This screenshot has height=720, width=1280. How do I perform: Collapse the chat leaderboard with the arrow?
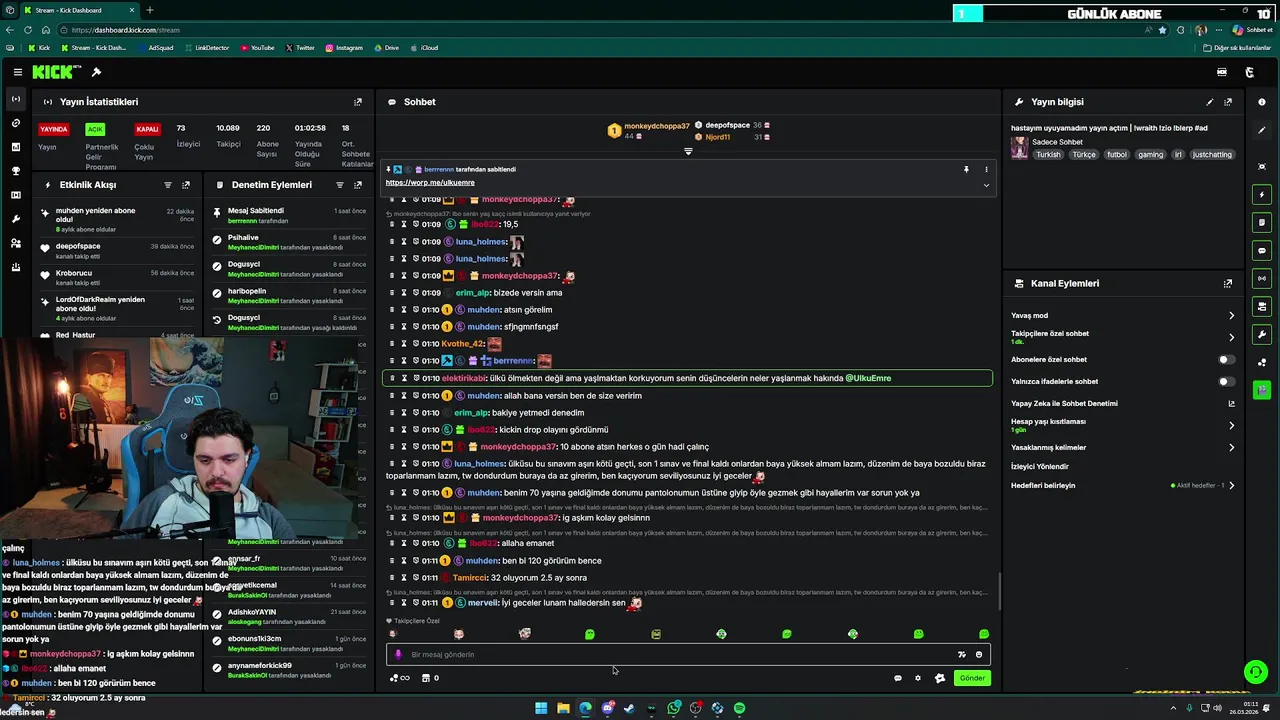688,151
